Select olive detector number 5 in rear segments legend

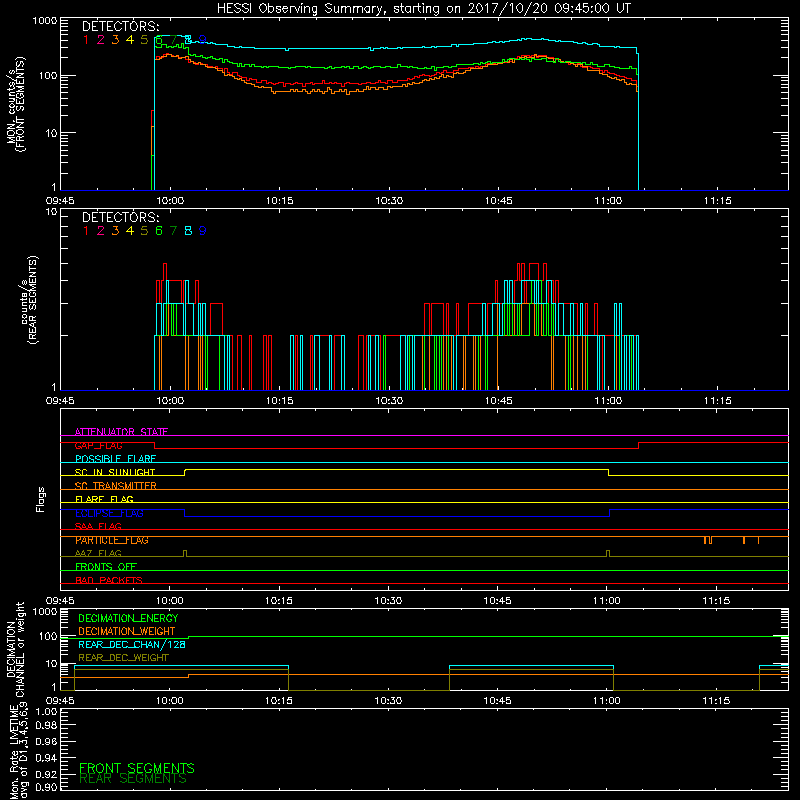coord(144,231)
